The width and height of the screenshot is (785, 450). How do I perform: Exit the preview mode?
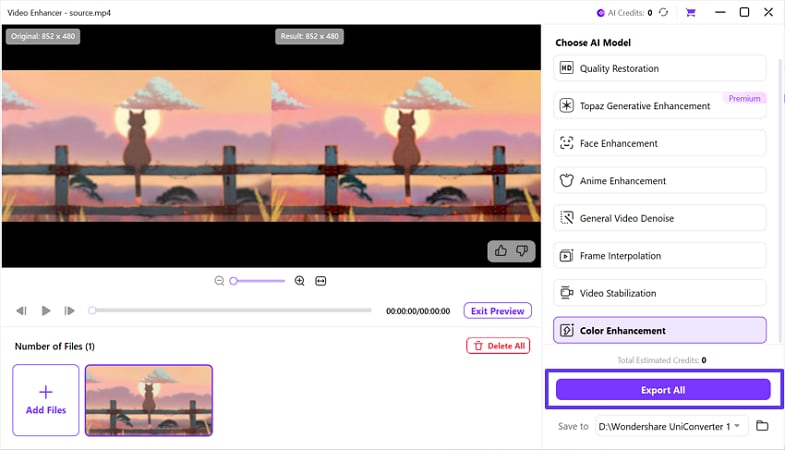coord(497,311)
